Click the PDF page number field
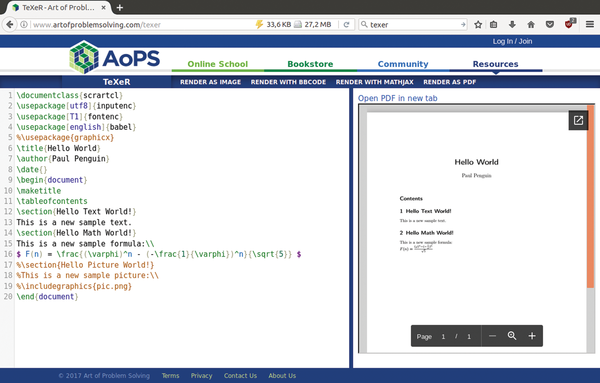 [x=443, y=336]
